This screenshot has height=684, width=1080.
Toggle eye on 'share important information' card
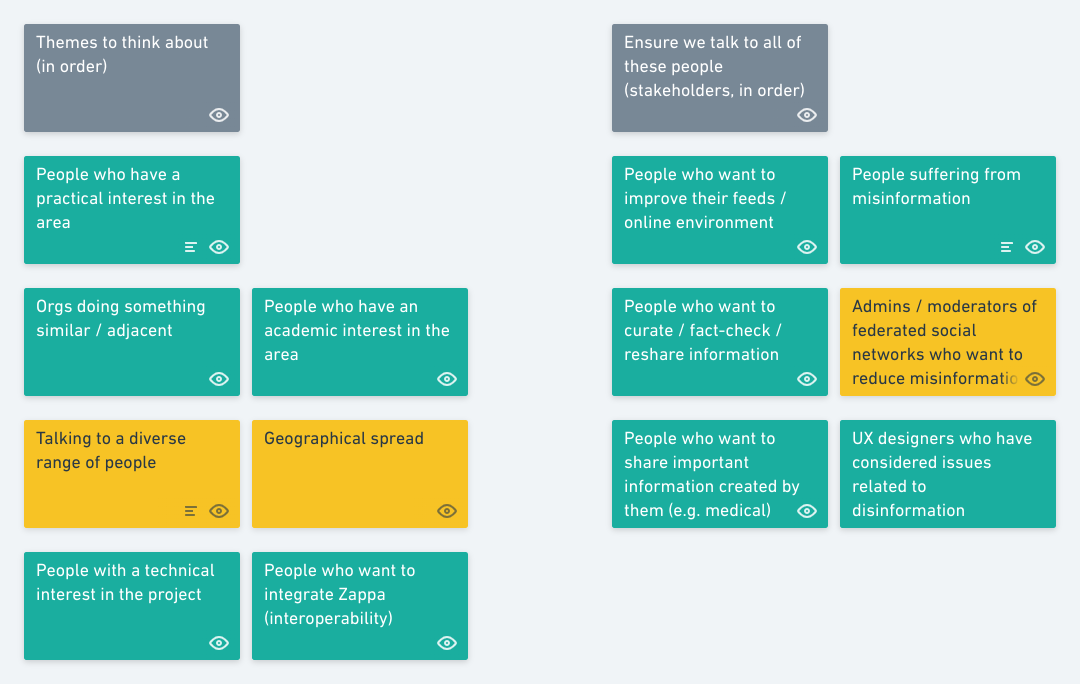[807, 511]
